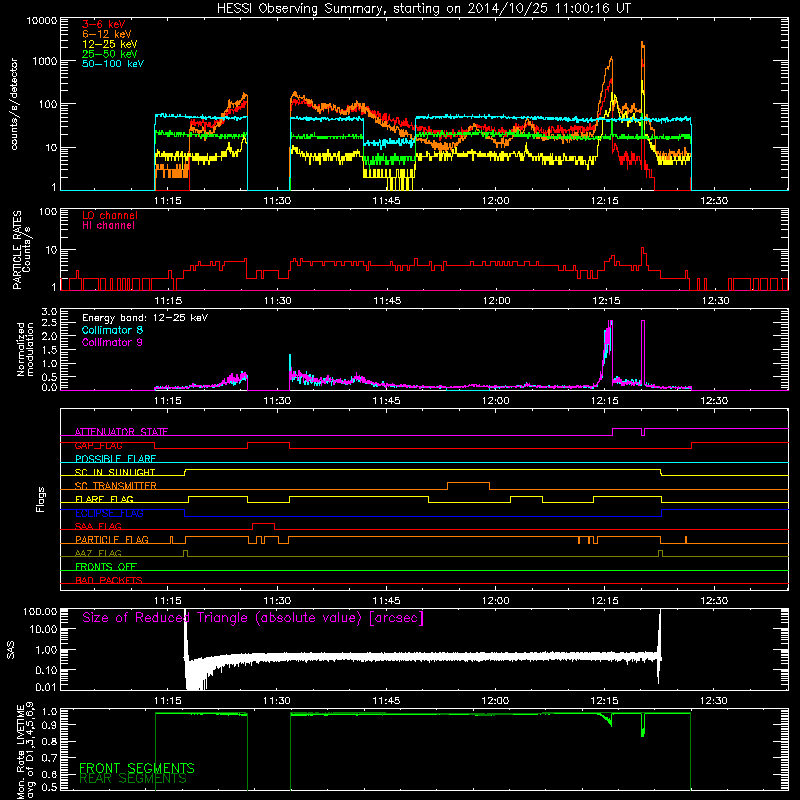Click the "3.0" modulation tick value
The image size is (800, 800).
pos(49,312)
